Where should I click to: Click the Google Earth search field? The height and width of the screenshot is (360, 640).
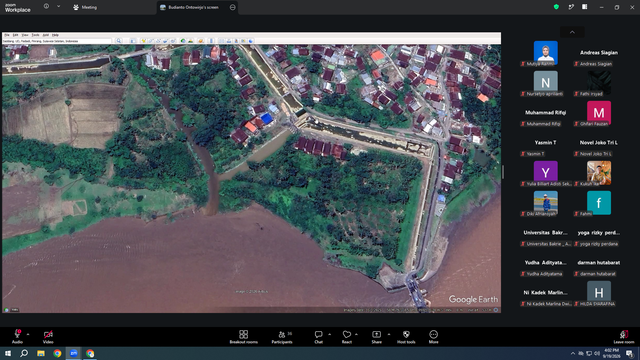[x=57, y=41]
